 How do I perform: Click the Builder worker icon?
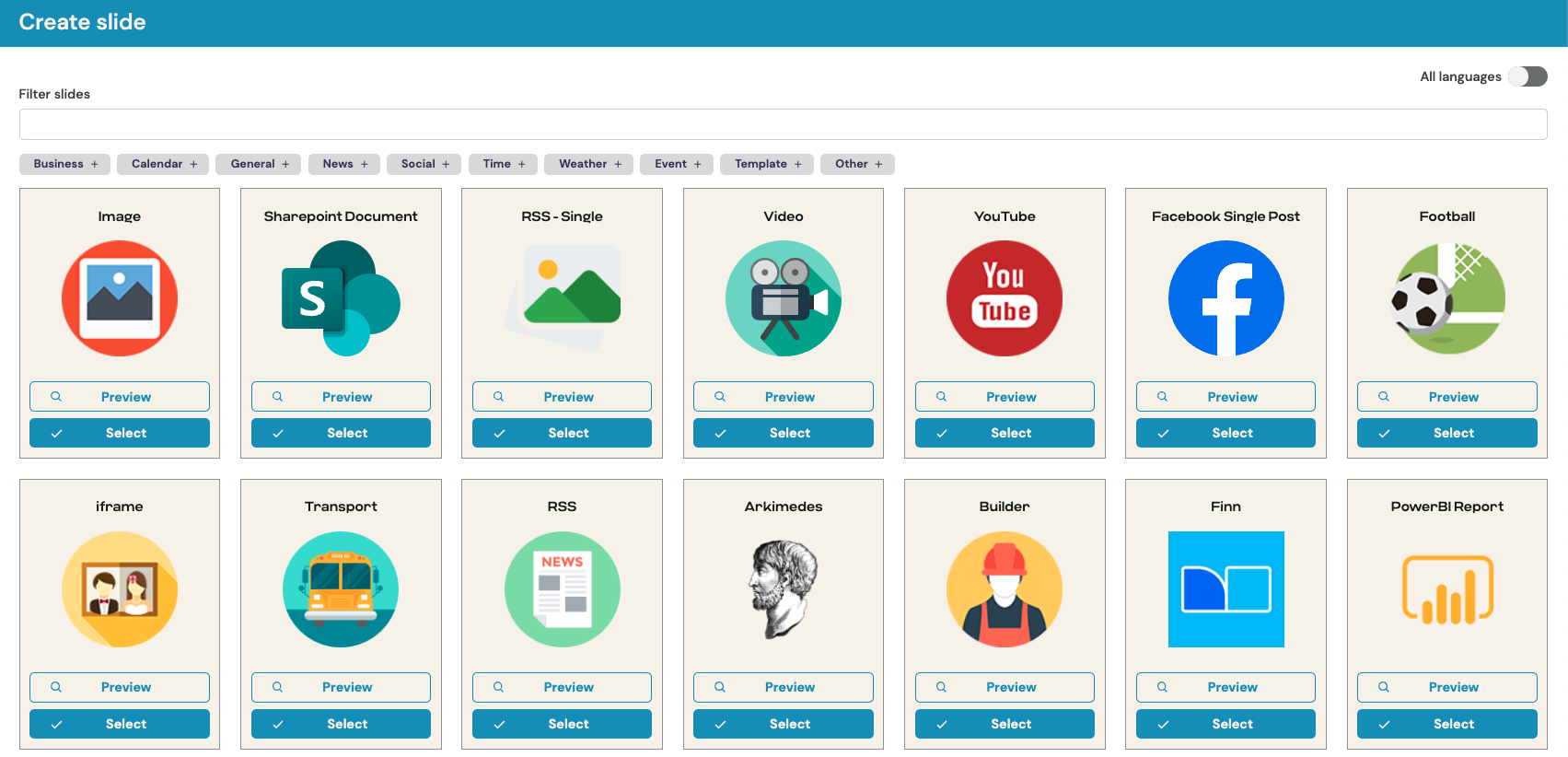1005,589
